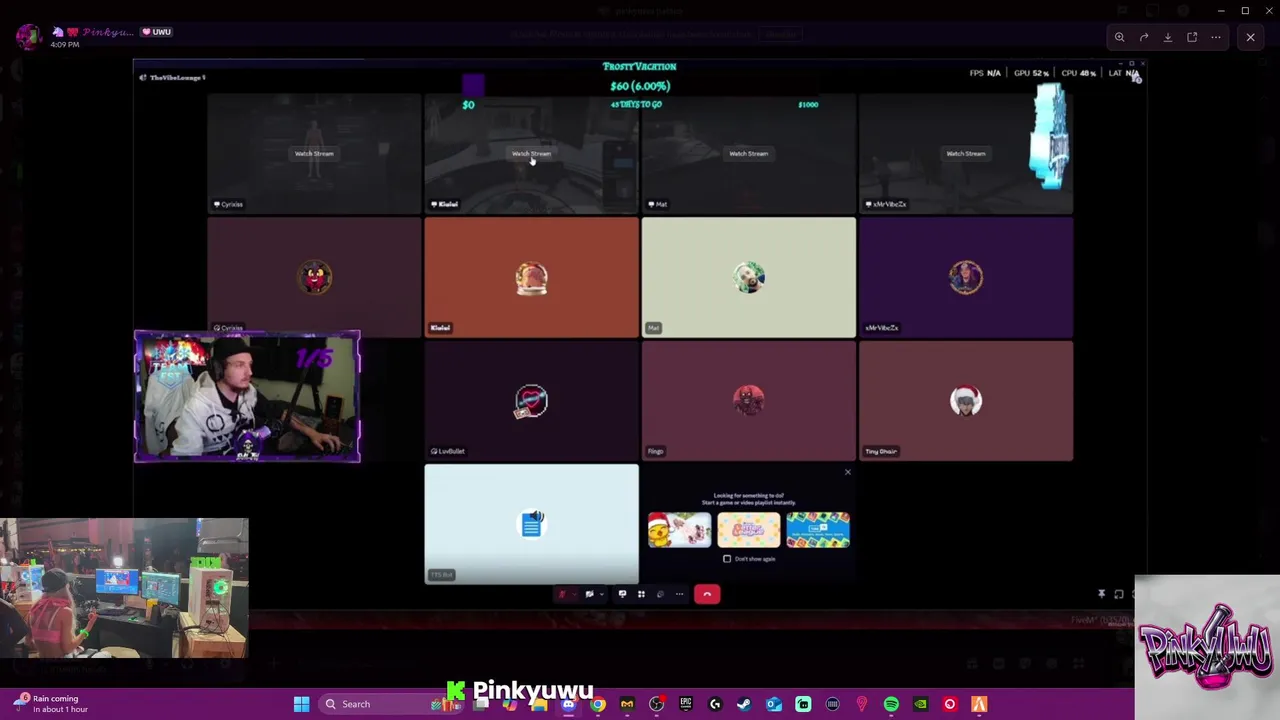Image resolution: width=1280 pixels, height=720 pixels.
Task: Click the forward/share arrow icon in the viewer
Action: click(1144, 37)
